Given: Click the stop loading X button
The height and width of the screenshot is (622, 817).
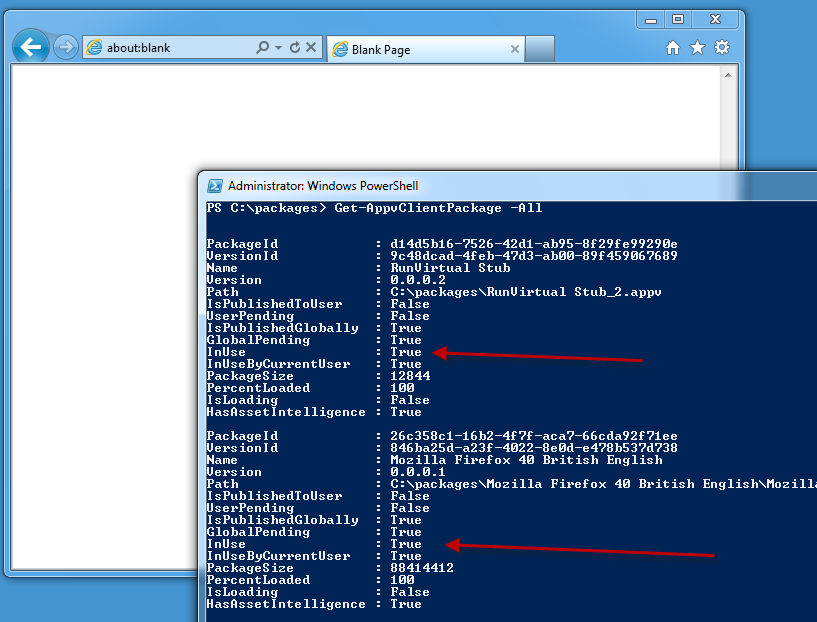Looking at the screenshot, I should tap(311, 48).
